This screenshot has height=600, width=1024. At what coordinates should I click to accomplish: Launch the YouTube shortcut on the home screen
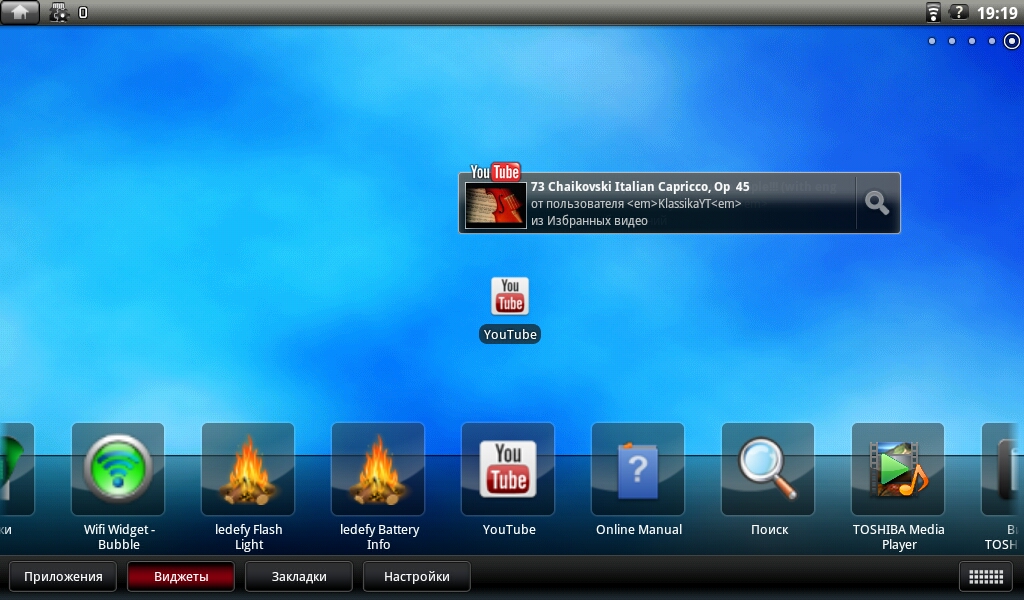pos(510,309)
